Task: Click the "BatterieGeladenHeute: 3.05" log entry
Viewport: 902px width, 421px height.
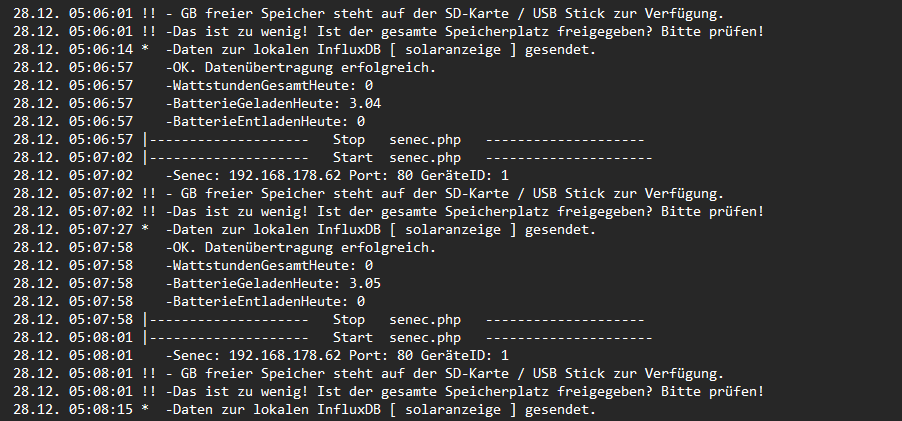Action: click(x=274, y=283)
